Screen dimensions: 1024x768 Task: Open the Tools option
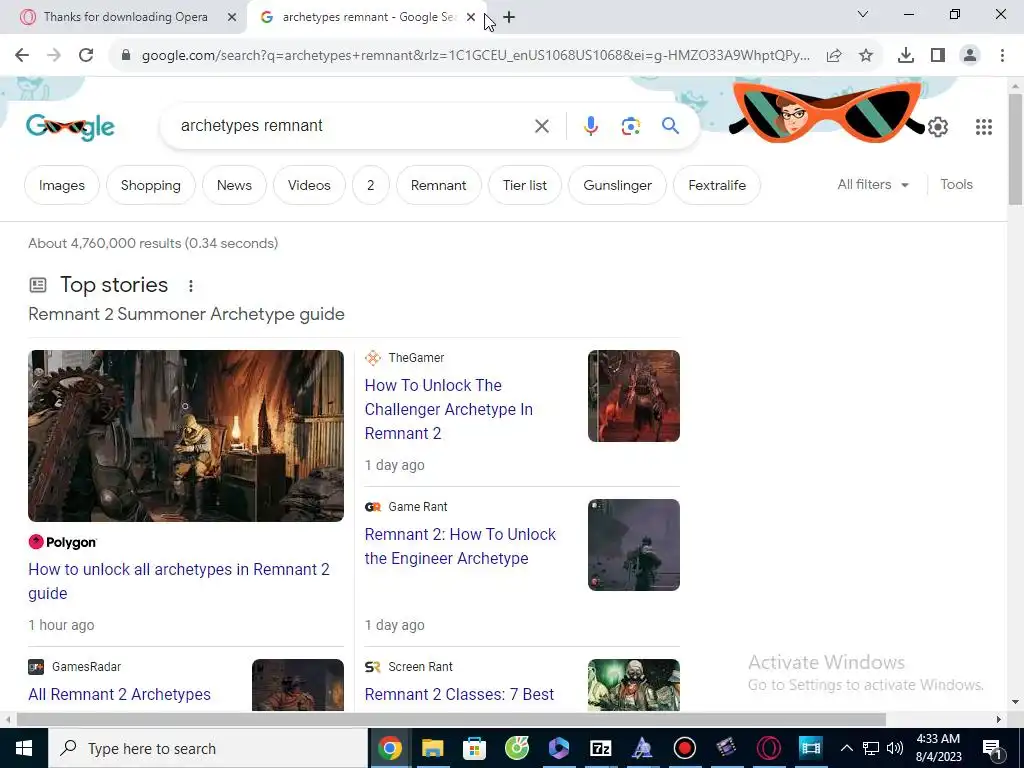956,185
